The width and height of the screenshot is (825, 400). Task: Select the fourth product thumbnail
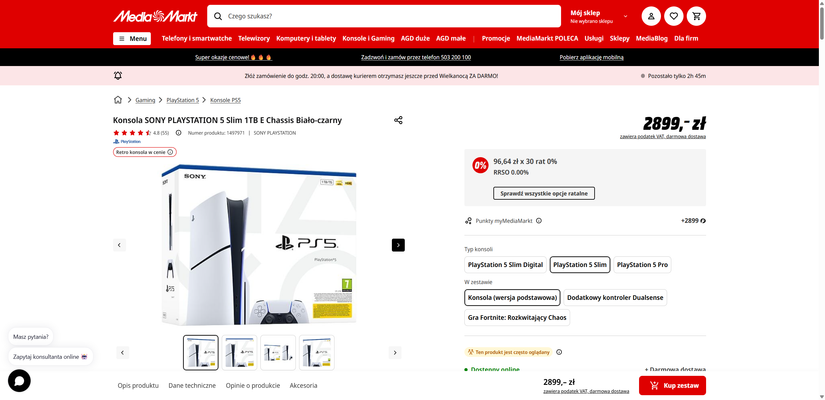point(317,353)
